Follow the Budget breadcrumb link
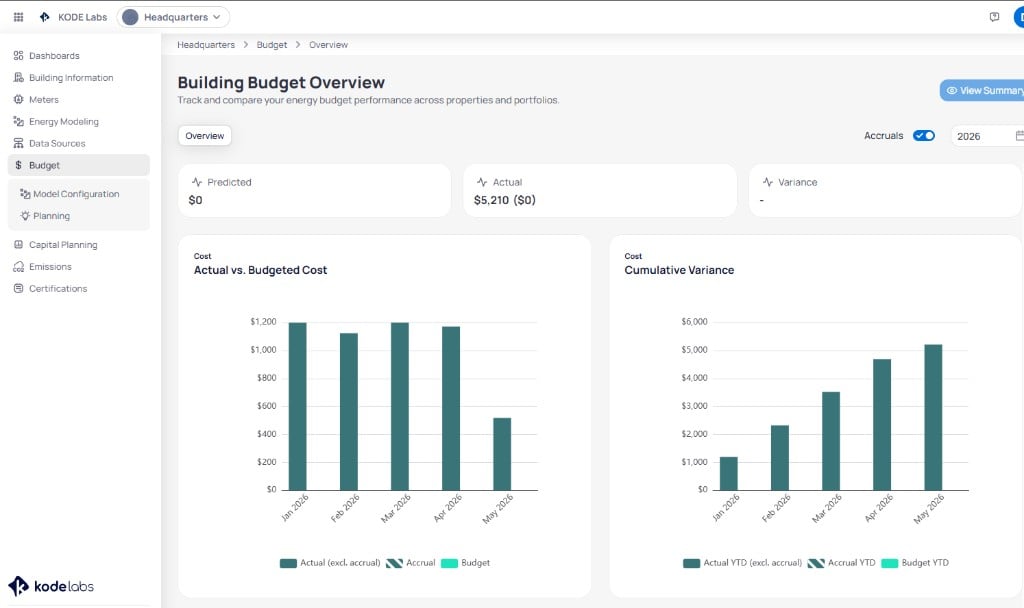The image size is (1024, 608). [x=272, y=44]
